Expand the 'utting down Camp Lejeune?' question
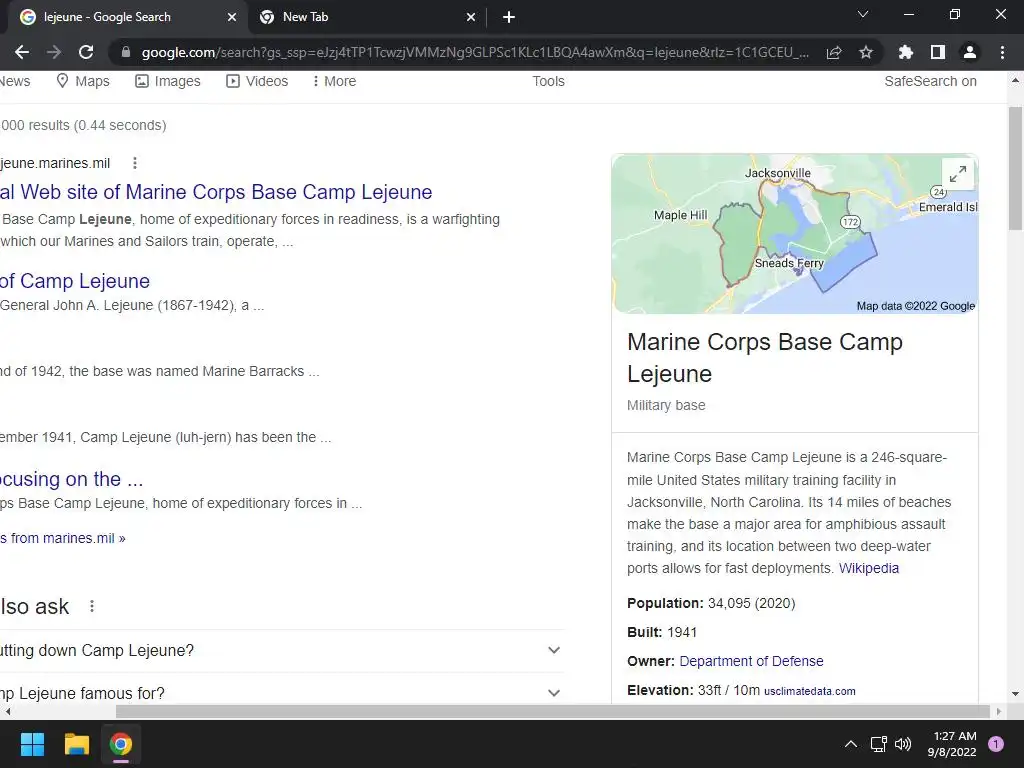Image resolution: width=1024 pixels, height=768 pixels. tap(281, 650)
